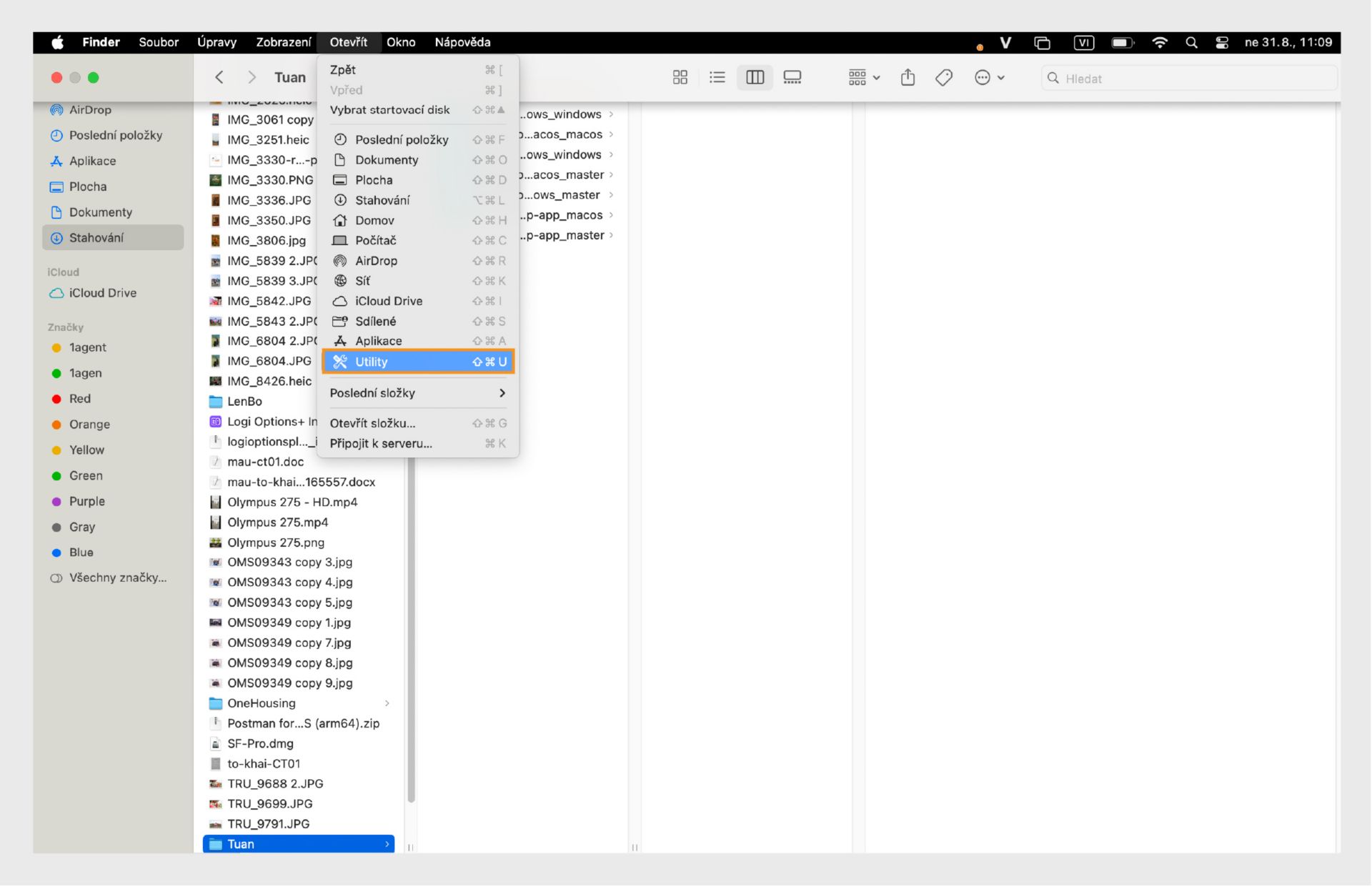Open Spotlight search in menu bar
The height and width of the screenshot is (887, 1372).
pos(1191,43)
